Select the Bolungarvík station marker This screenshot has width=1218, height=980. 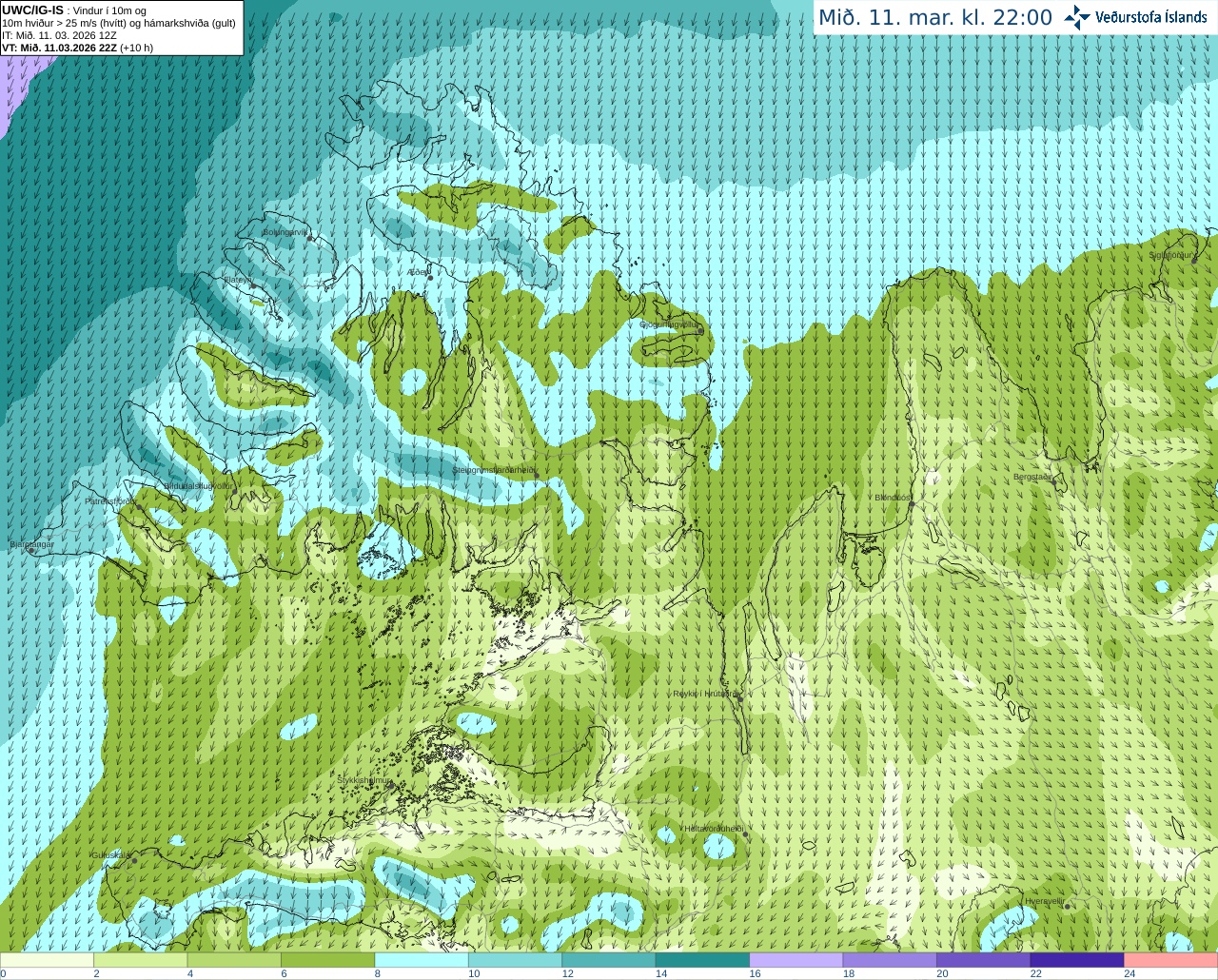tap(310, 239)
